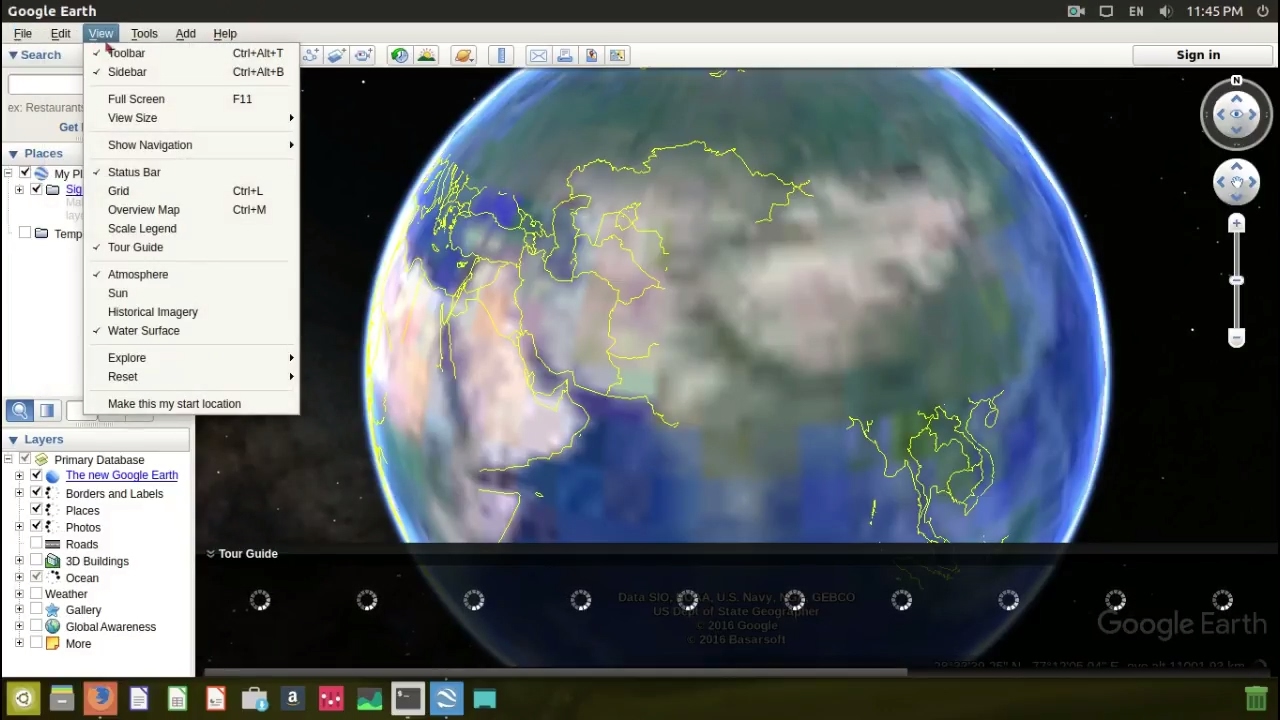This screenshot has height=720, width=1280.
Task: Toggle the Temporary Places checkbox
Action: click(25, 233)
